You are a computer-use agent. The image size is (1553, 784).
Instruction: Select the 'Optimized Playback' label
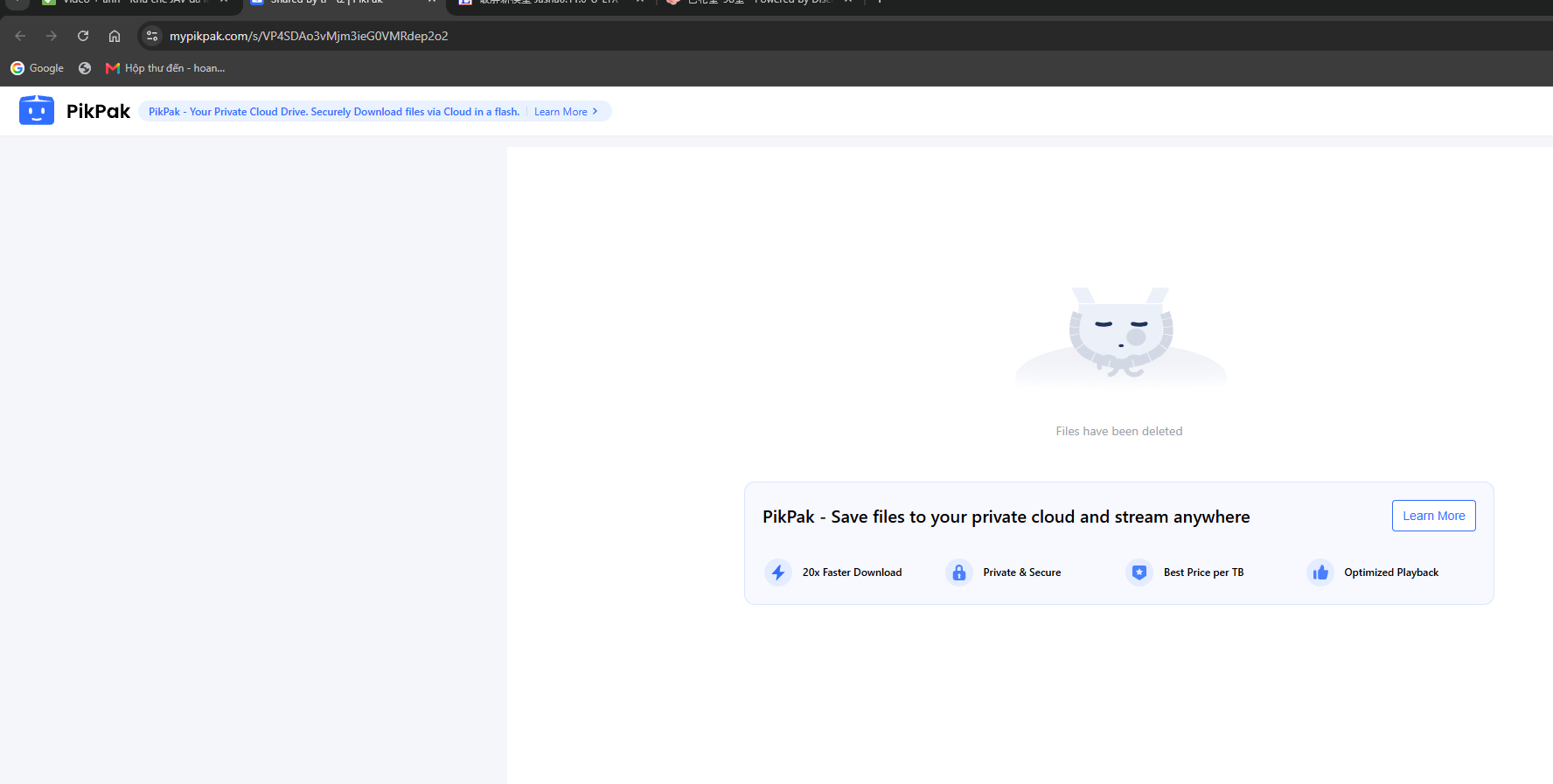click(x=1391, y=572)
